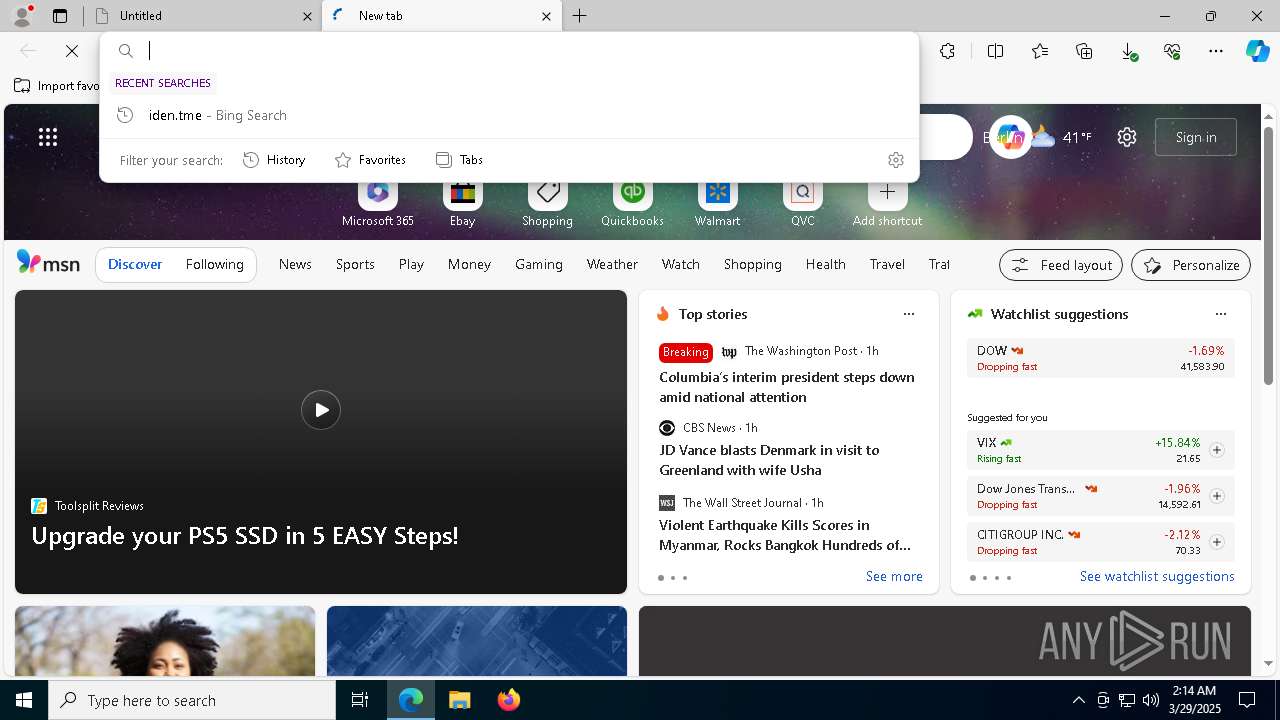Image resolution: width=1280 pixels, height=720 pixels.
Task: Click the taskbar search box
Action: [192, 700]
